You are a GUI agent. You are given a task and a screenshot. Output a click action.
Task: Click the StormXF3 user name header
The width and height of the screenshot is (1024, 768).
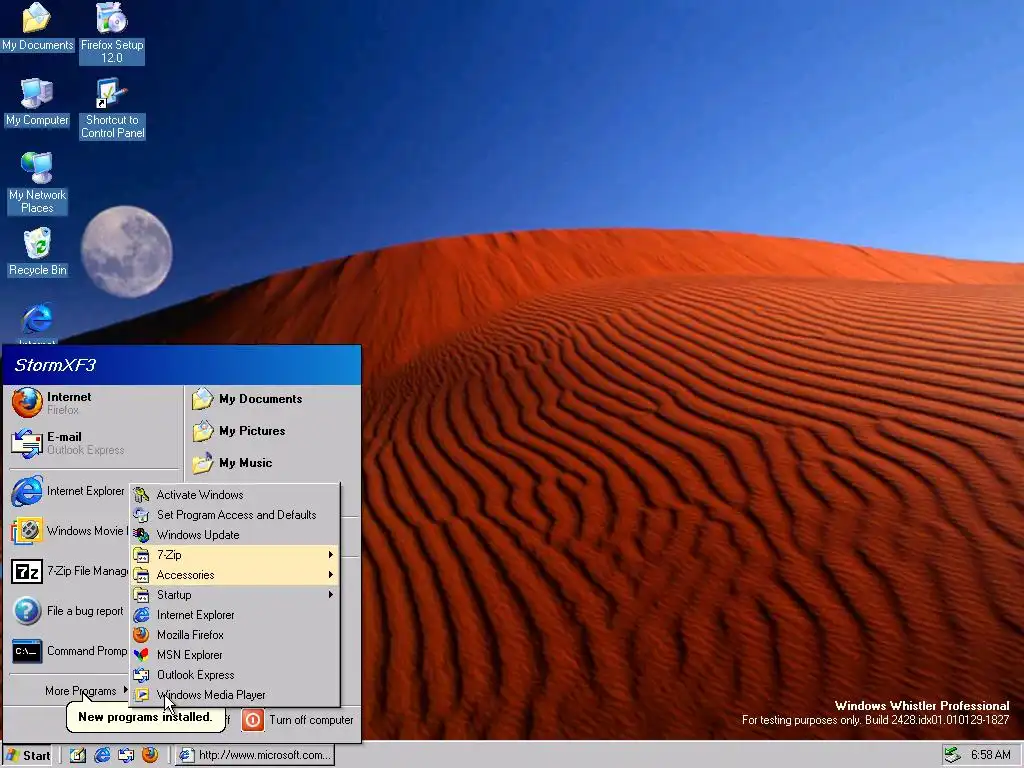click(55, 365)
